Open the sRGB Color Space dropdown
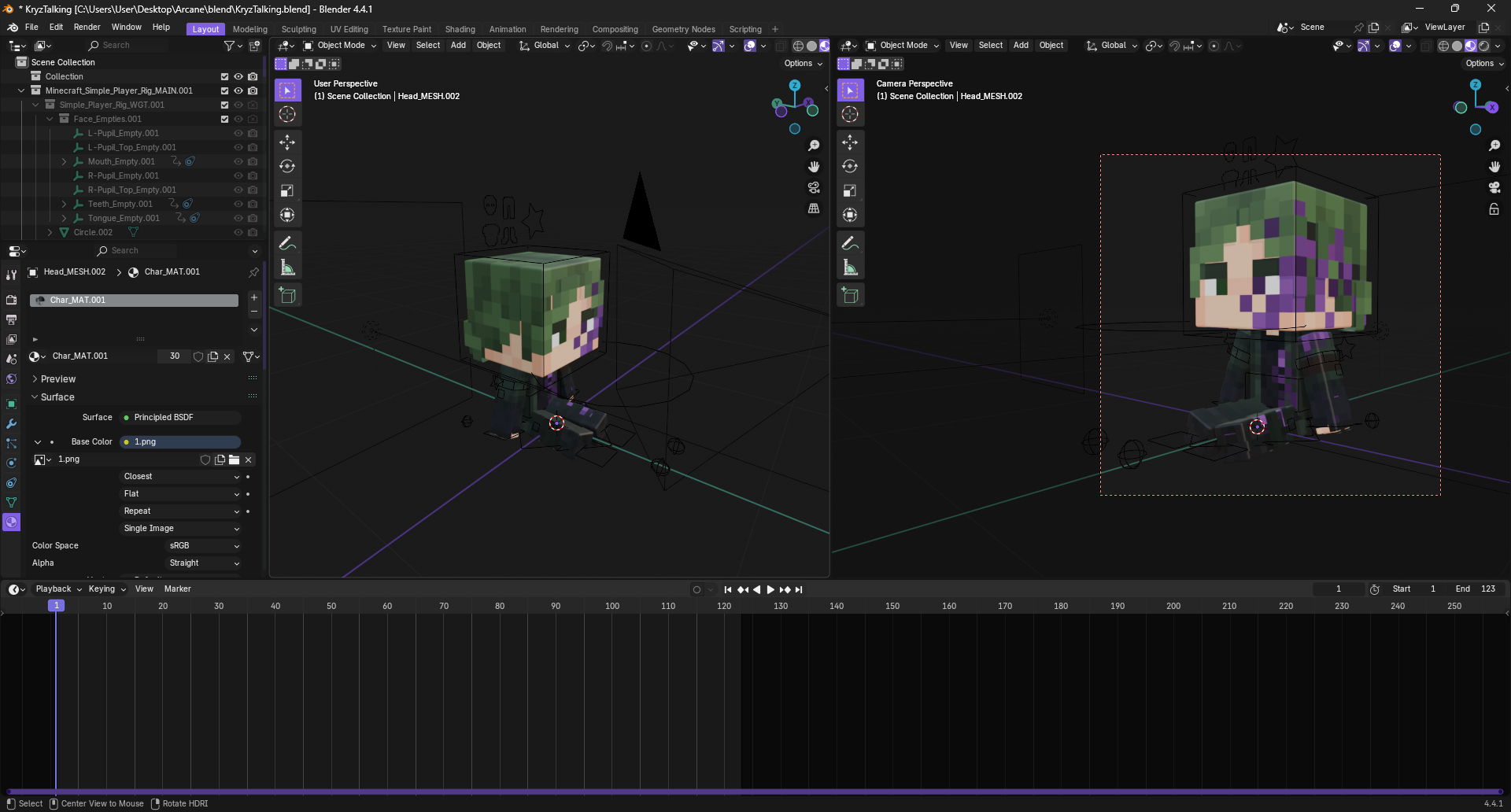This screenshot has height=812, width=1511. tap(204, 546)
